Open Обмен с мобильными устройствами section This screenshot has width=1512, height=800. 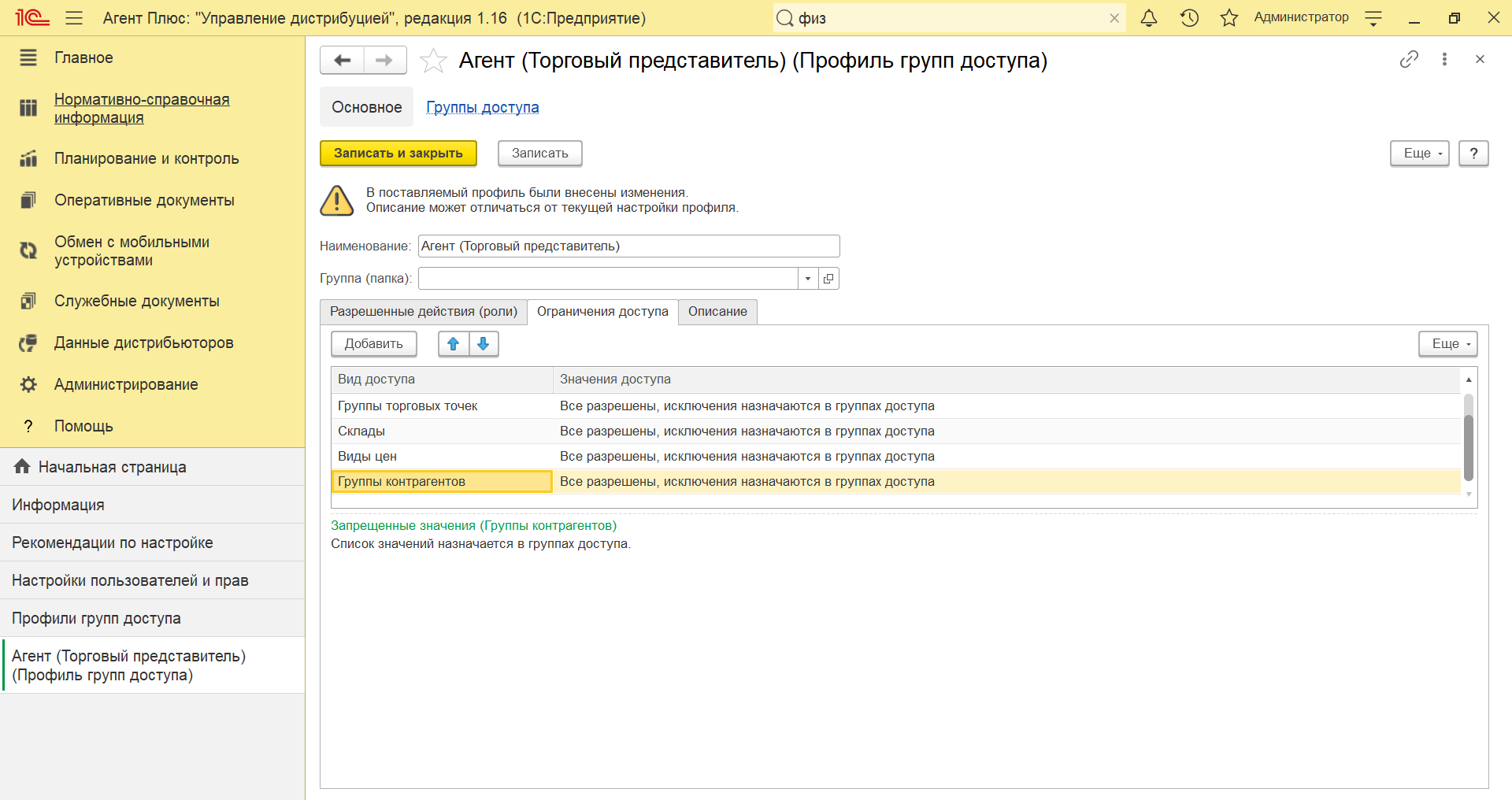click(132, 251)
